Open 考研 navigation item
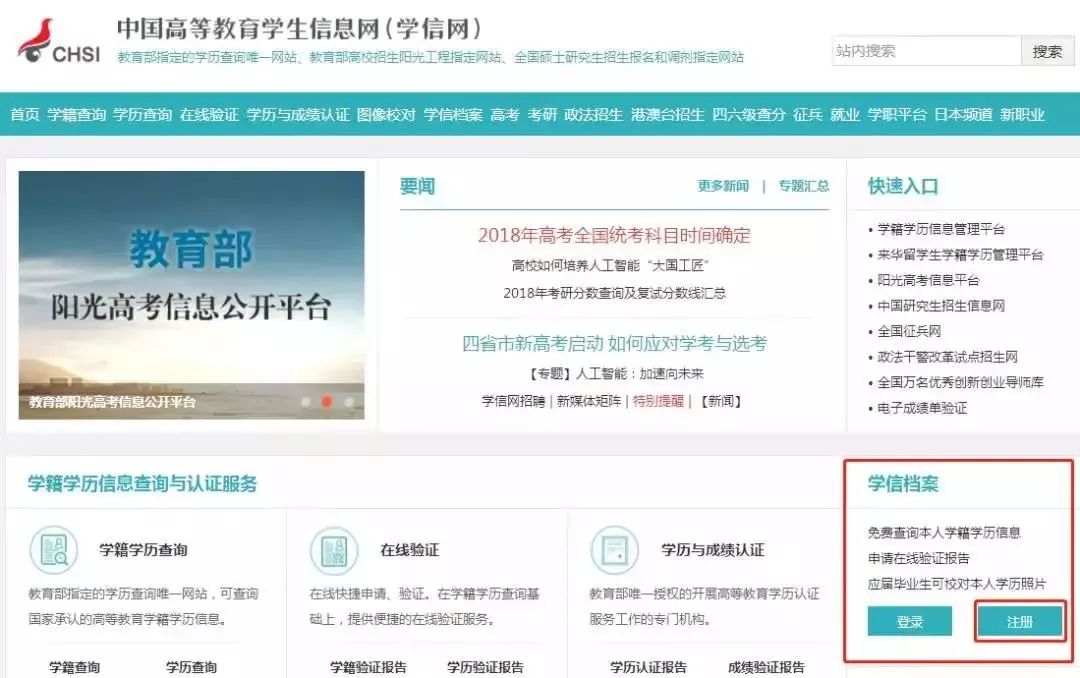 click(x=542, y=114)
